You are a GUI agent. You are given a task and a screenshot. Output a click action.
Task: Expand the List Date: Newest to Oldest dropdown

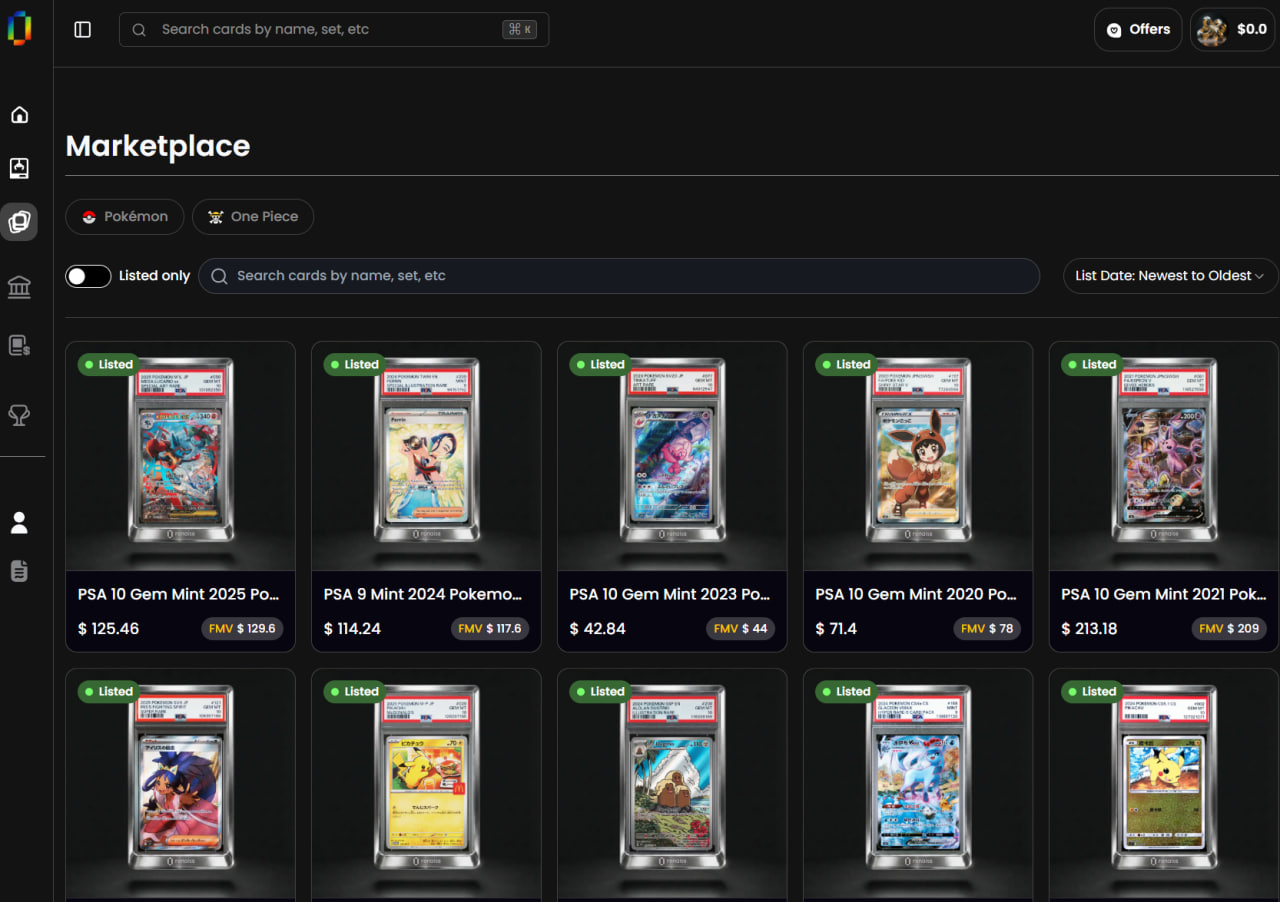[1169, 276]
